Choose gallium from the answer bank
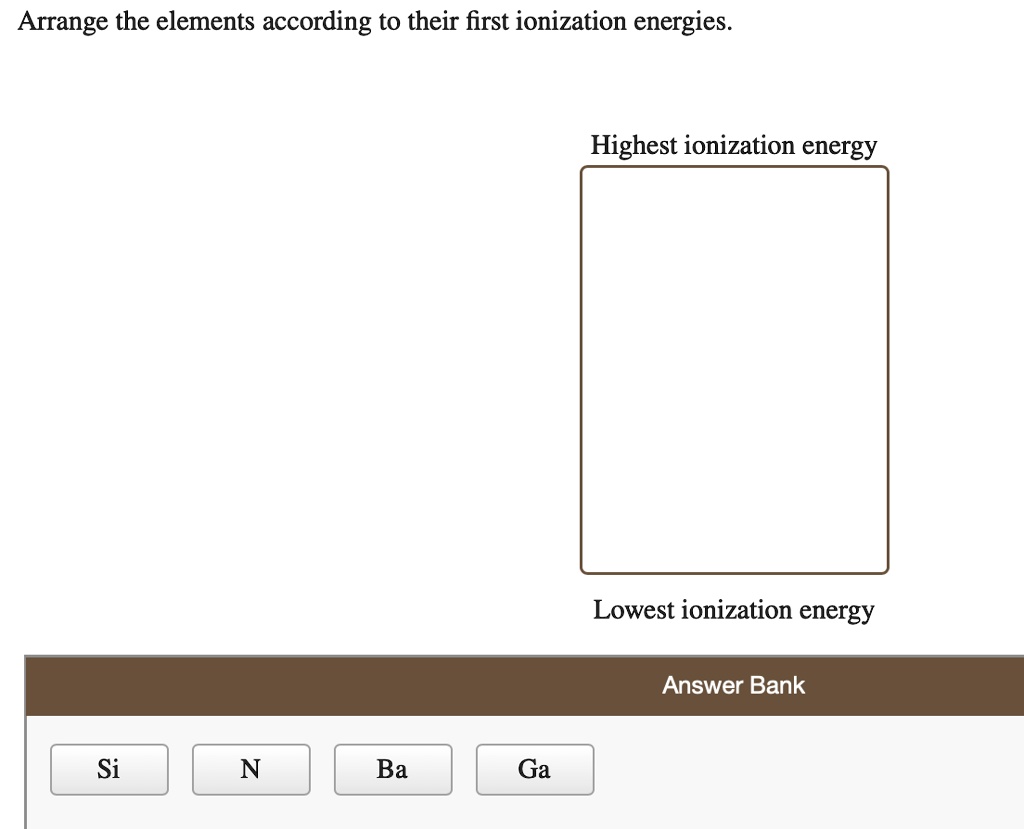This screenshot has height=829, width=1024. 535,769
